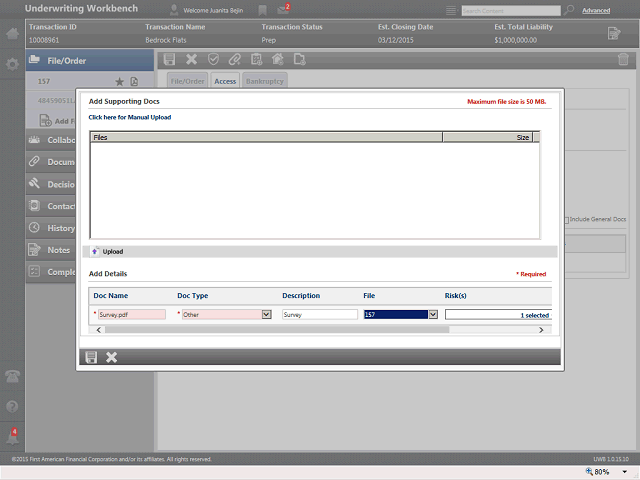Click the trash bin icon in toolbar

623,60
